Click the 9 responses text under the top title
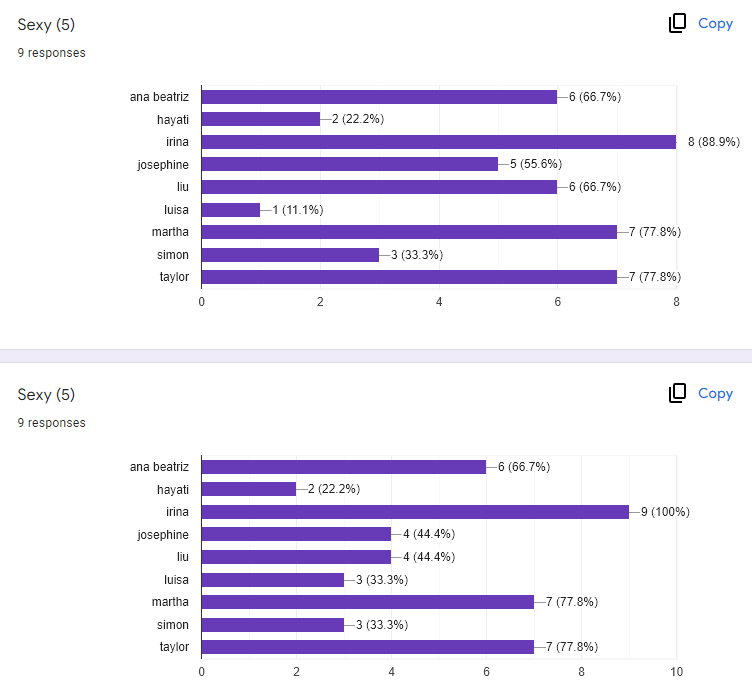The image size is (752, 690). click(52, 53)
